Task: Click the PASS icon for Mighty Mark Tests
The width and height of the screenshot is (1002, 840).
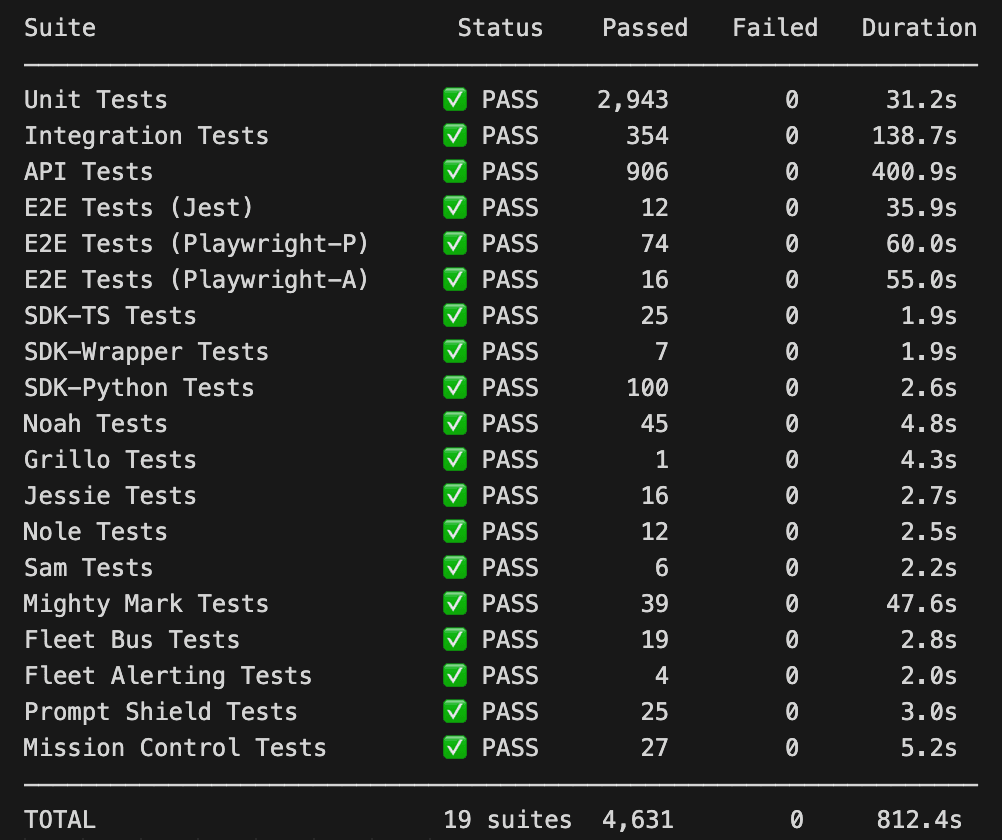Action: point(455,603)
